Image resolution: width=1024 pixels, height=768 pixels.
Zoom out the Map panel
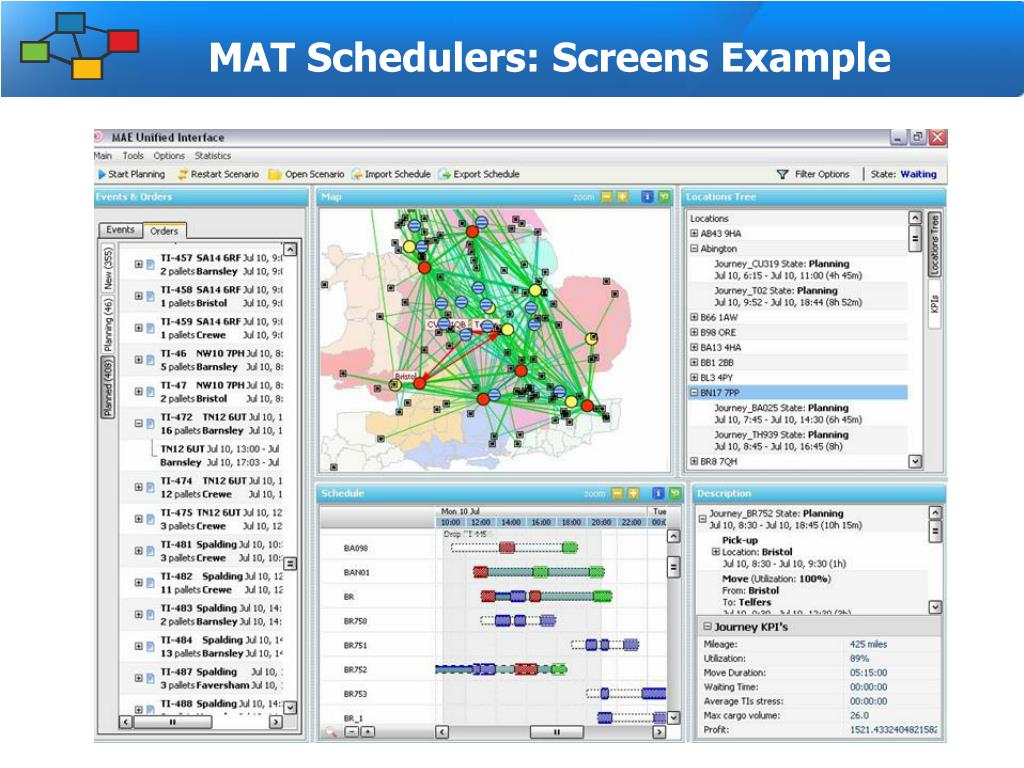click(x=606, y=197)
